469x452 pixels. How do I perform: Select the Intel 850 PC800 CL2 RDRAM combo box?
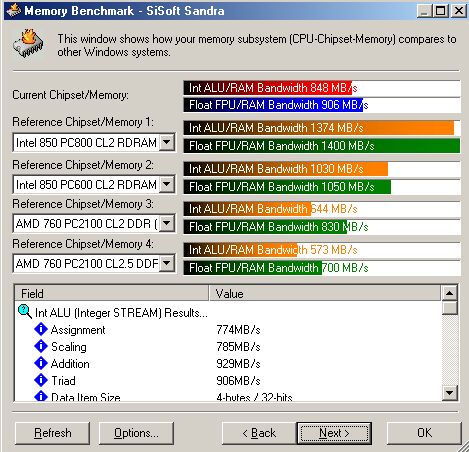tap(94, 143)
